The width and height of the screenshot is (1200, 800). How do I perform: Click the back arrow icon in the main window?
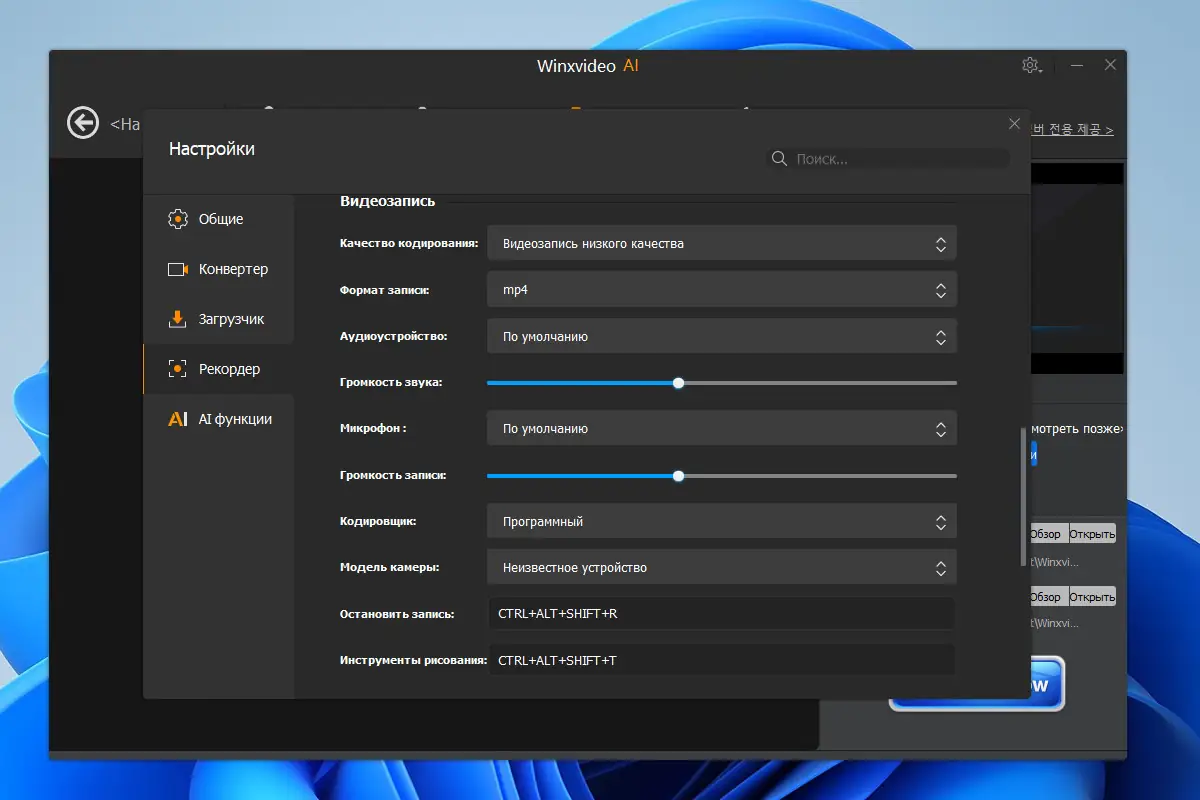tap(83, 123)
